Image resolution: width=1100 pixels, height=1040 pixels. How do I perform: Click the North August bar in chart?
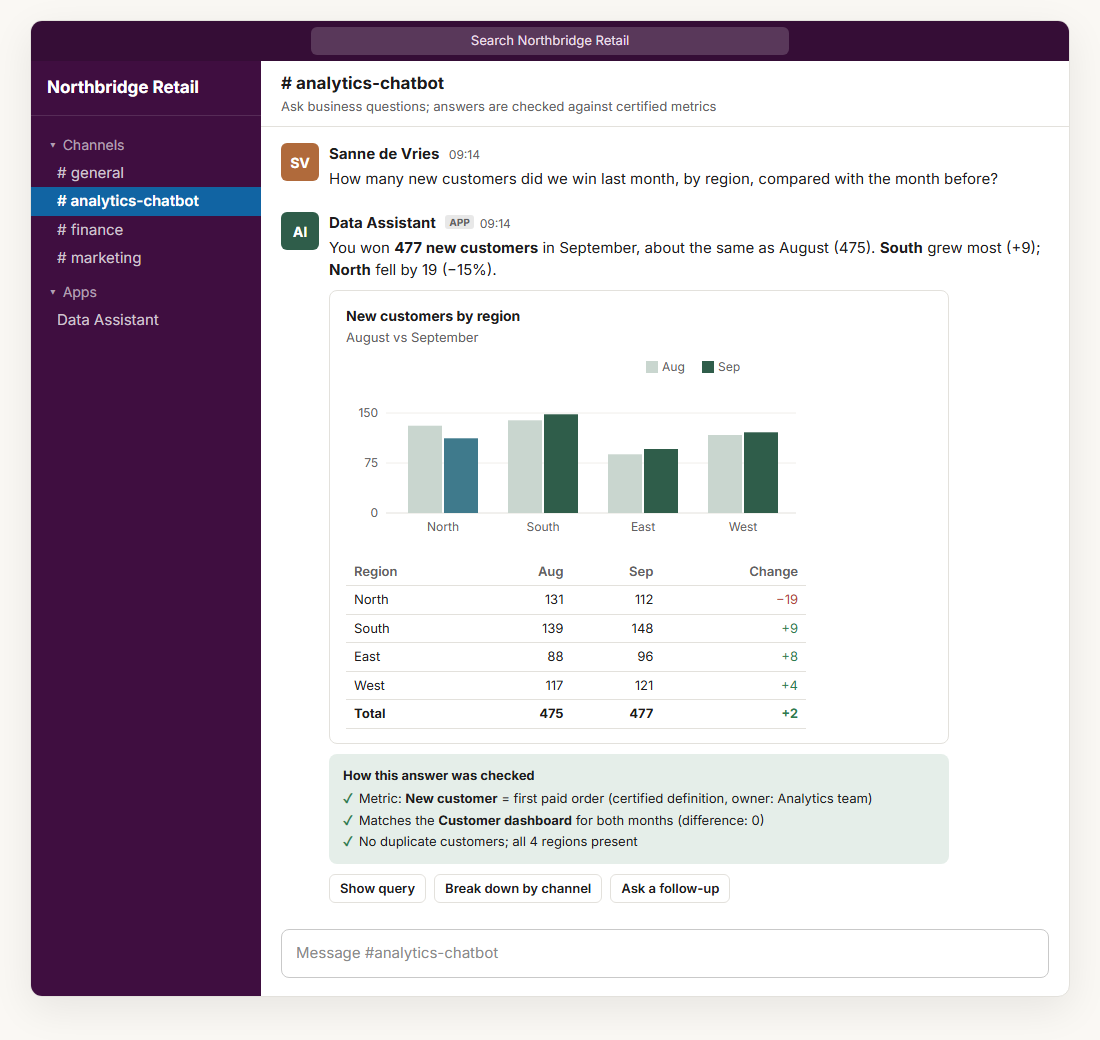point(425,469)
